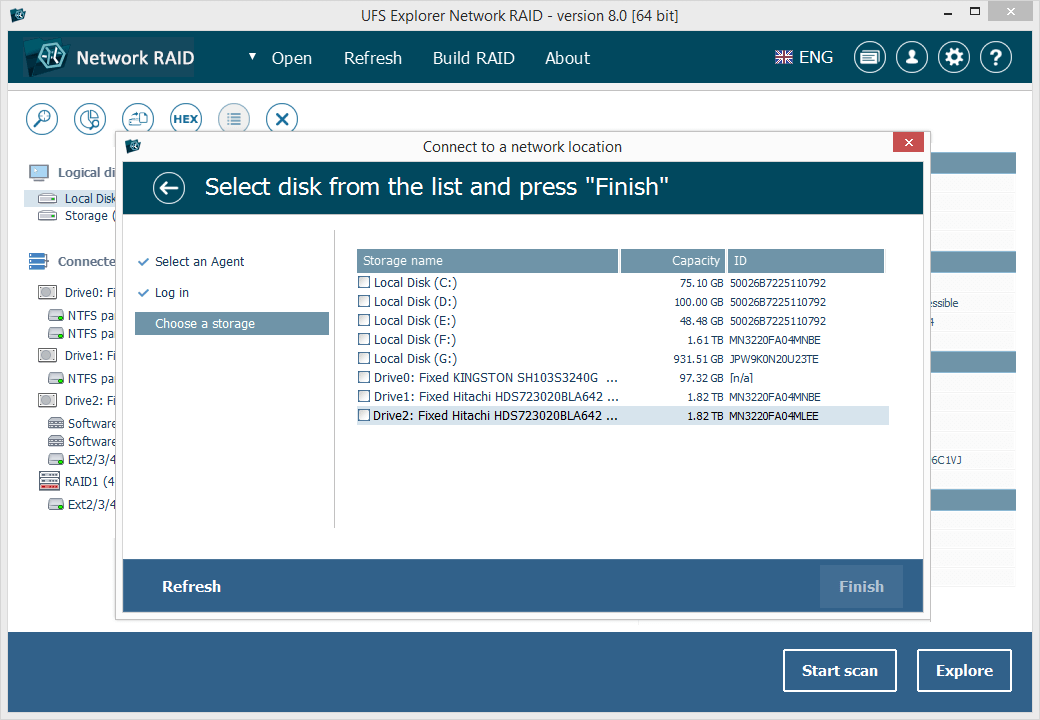Check the Drive2 Fixed Hitachi checkbox

[x=364, y=415]
